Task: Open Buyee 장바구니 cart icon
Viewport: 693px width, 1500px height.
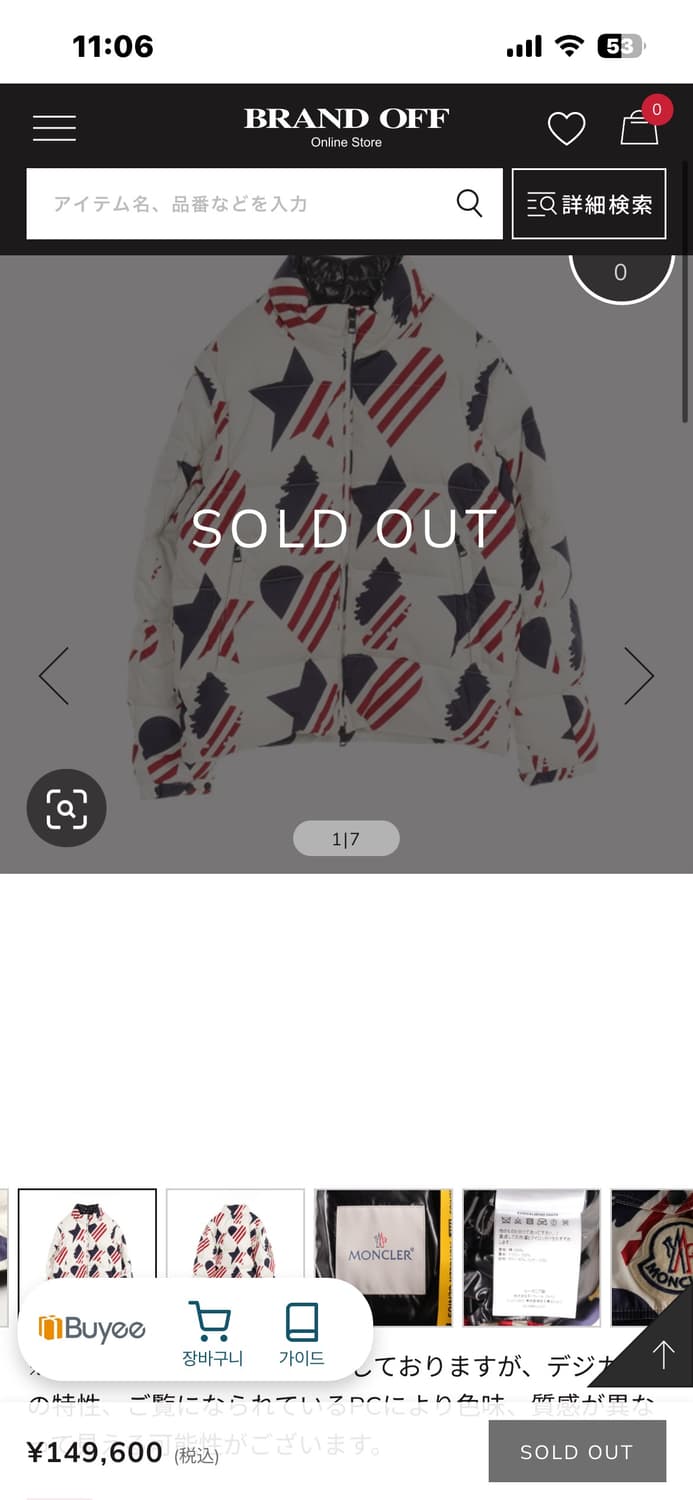Action: 210,1334
